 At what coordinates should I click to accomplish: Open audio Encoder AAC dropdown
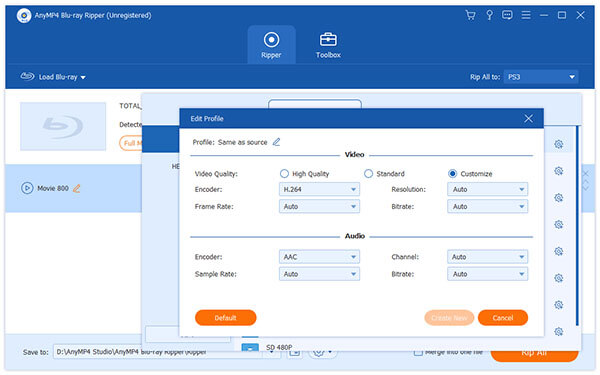[x=319, y=257]
